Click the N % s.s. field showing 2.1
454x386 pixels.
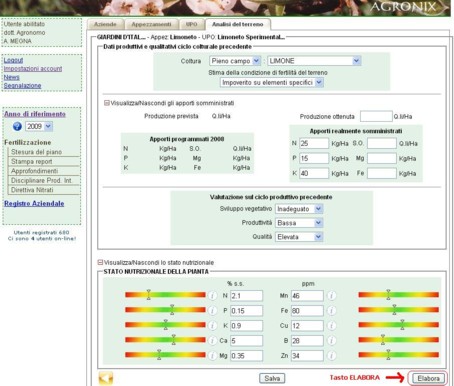tap(246, 296)
